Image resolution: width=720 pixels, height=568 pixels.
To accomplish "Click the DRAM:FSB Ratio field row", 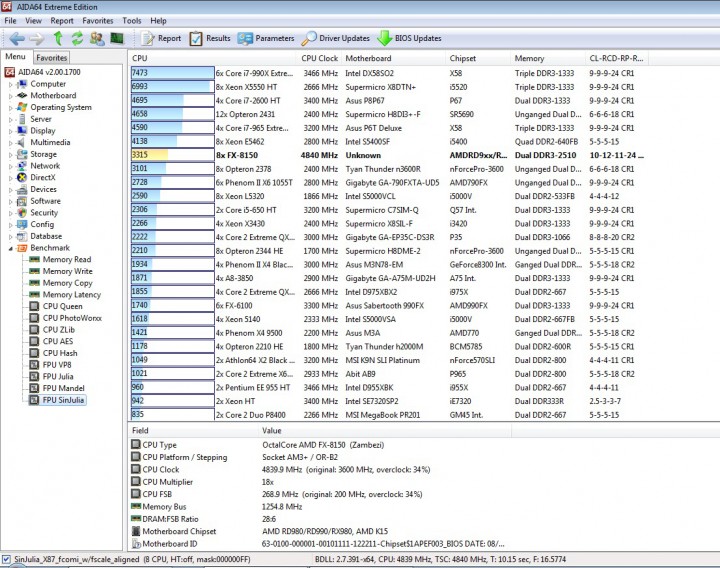I will 321,519.
